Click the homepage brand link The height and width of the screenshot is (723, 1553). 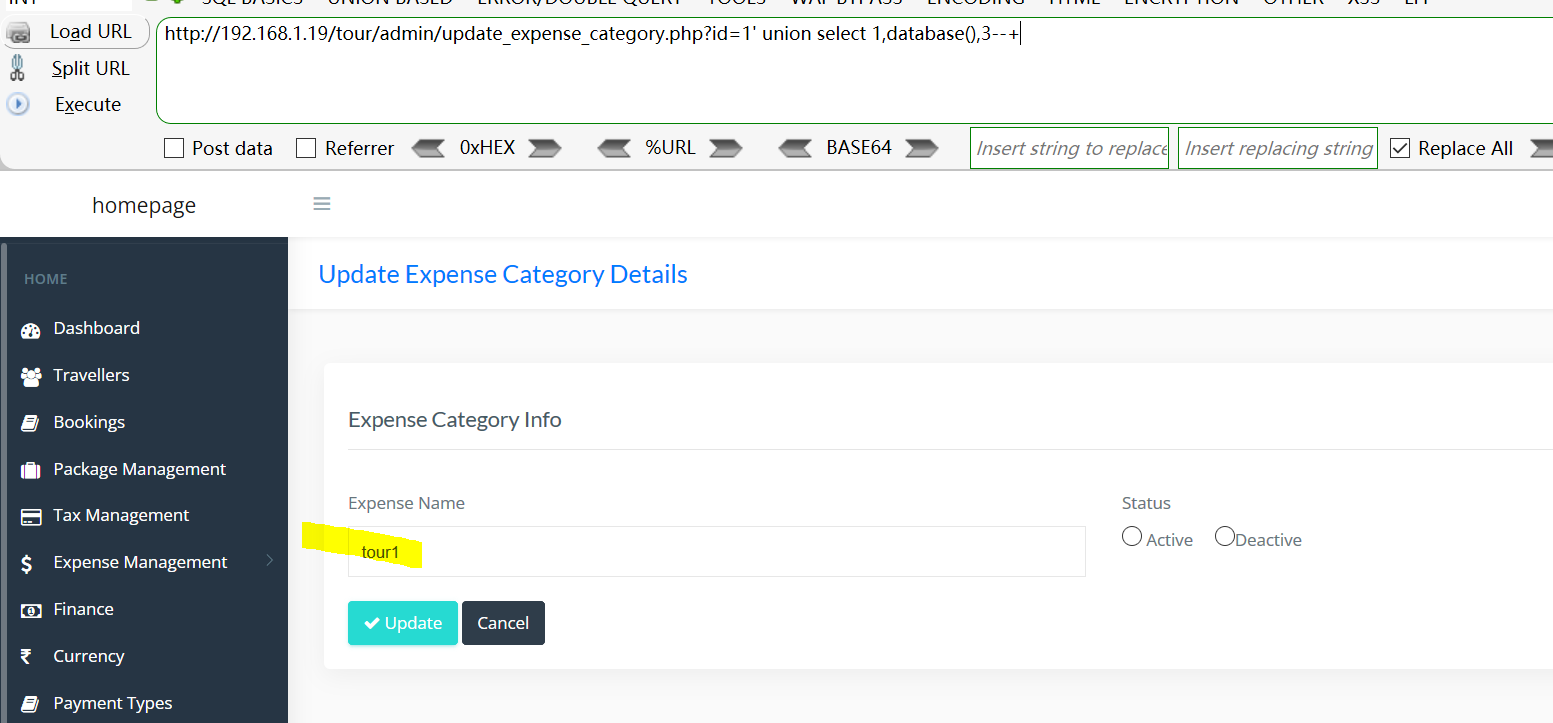point(144,205)
